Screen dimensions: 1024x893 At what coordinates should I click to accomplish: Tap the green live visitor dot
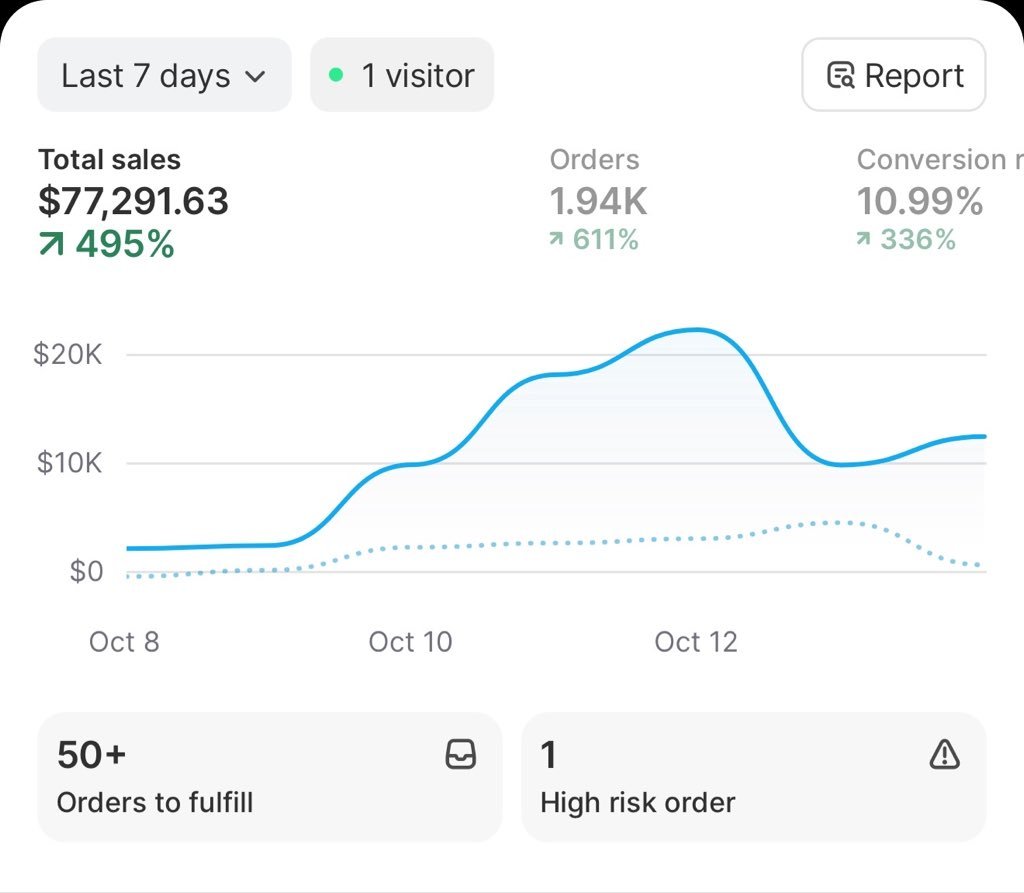[336, 75]
